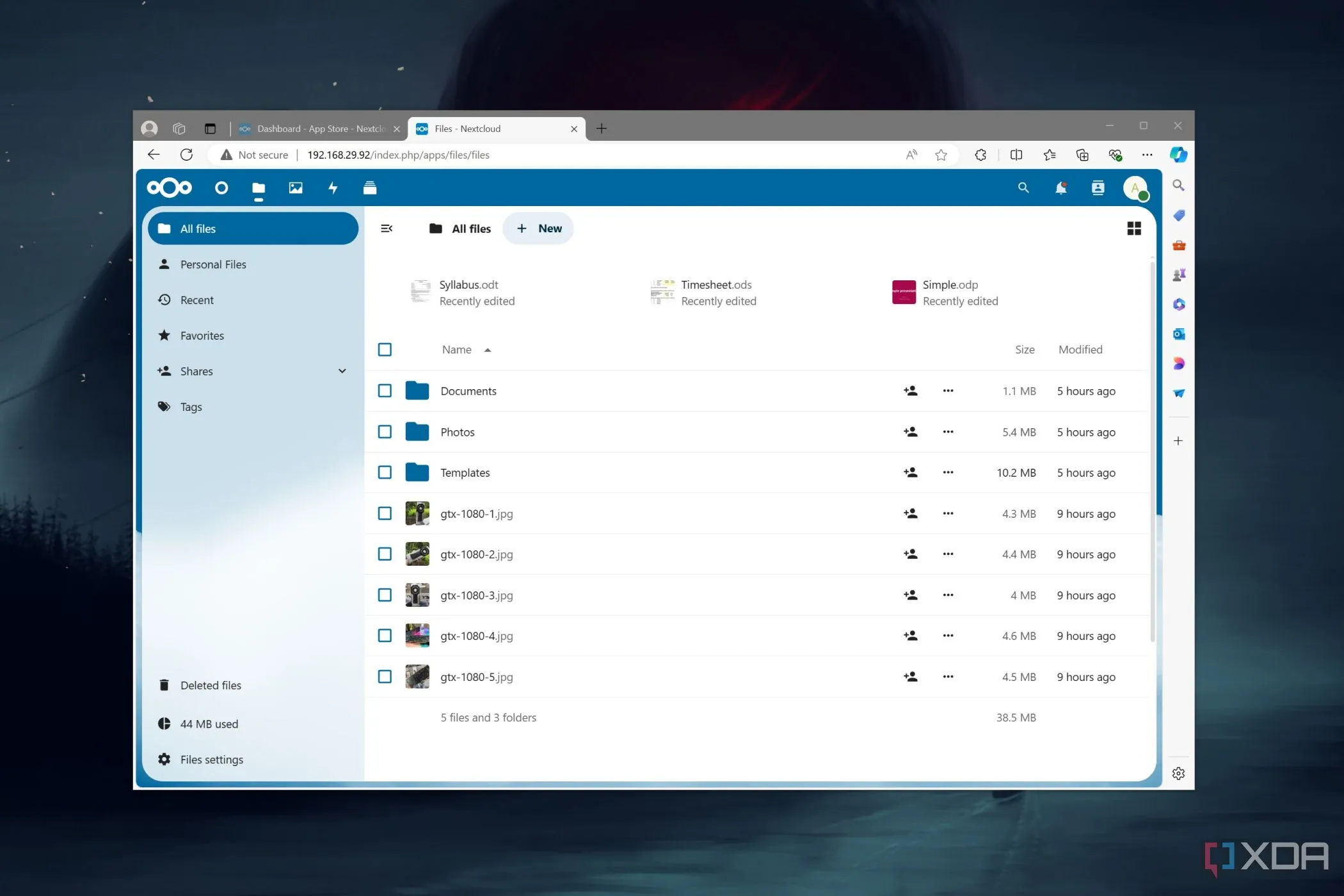Open recently edited Simple.odp
The width and height of the screenshot is (1344, 896).
(945, 292)
